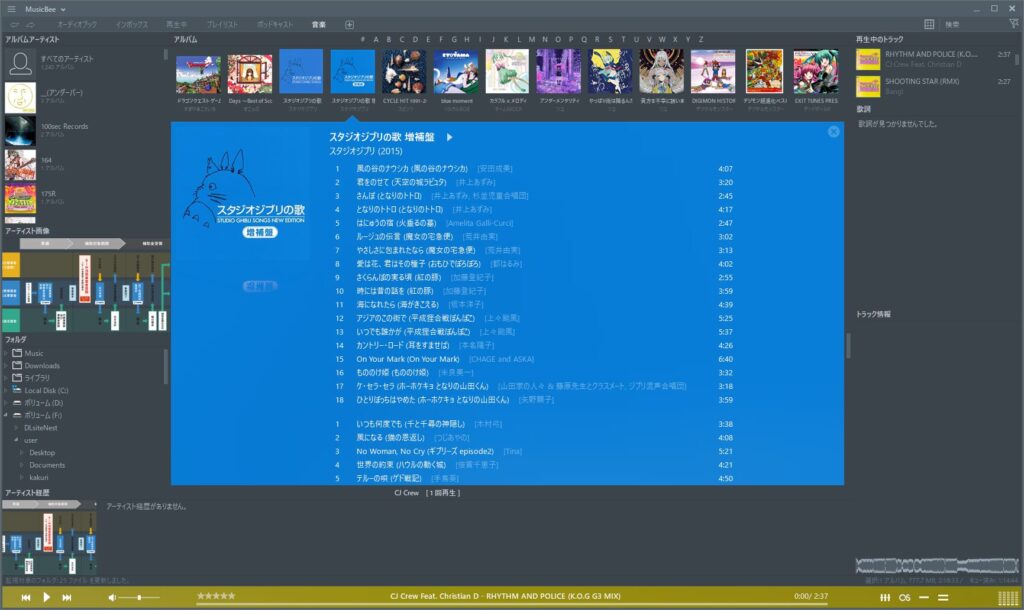The width and height of the screenshot is (1024, 610).
Task: Expand the Music folder tree node
Action: tap(6, 353)
